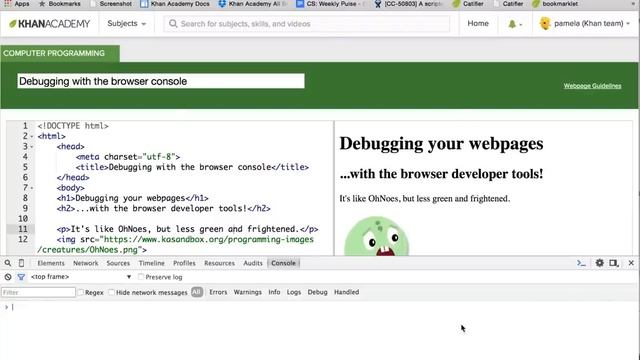Open the Khan Academy Docs bookmark
Image resolution: width=640 pixels, height=360 pixels.
click(175, 3)
